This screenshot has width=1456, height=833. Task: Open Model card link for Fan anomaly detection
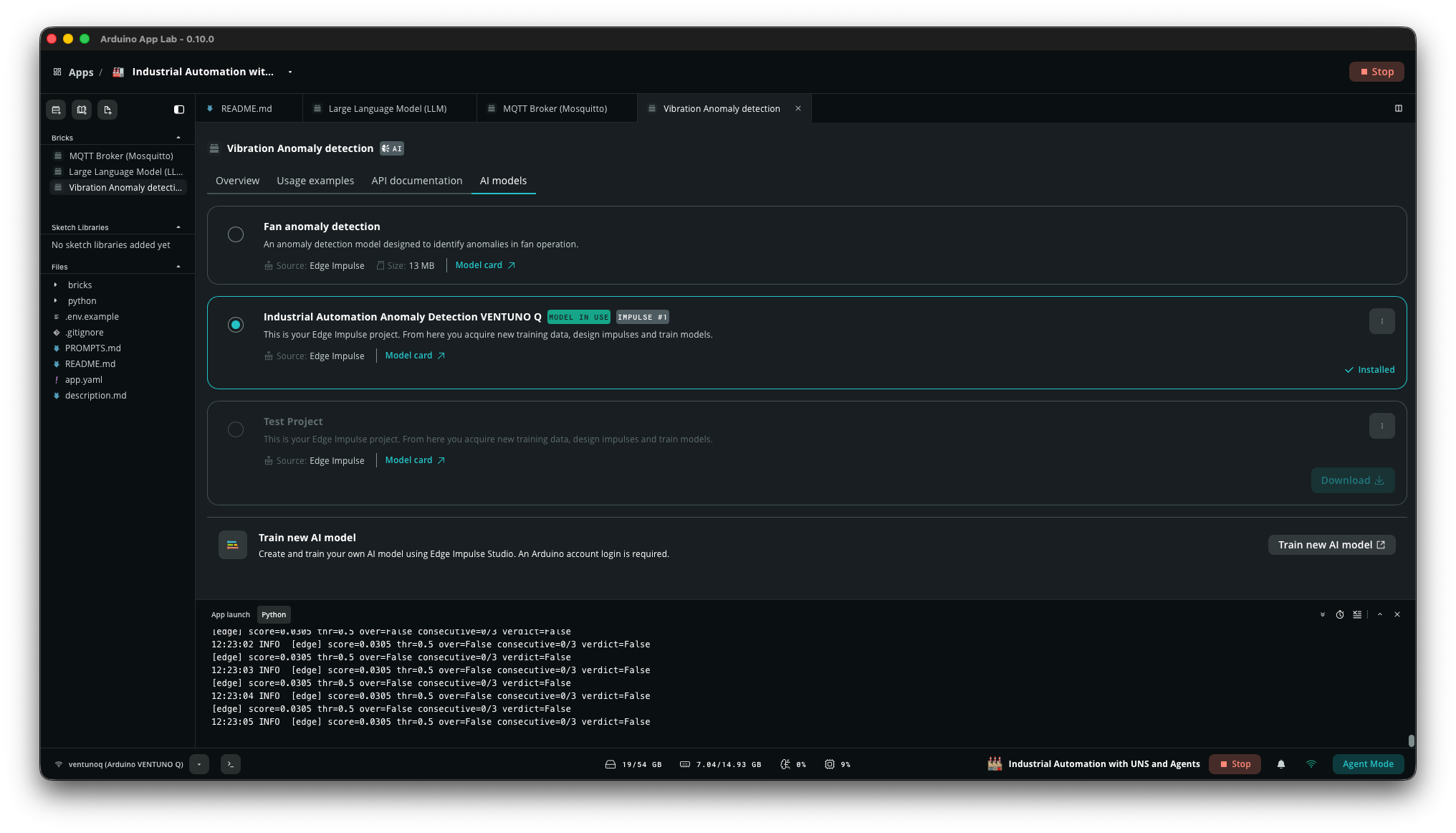pyautogui.click(x=485, y=265)
